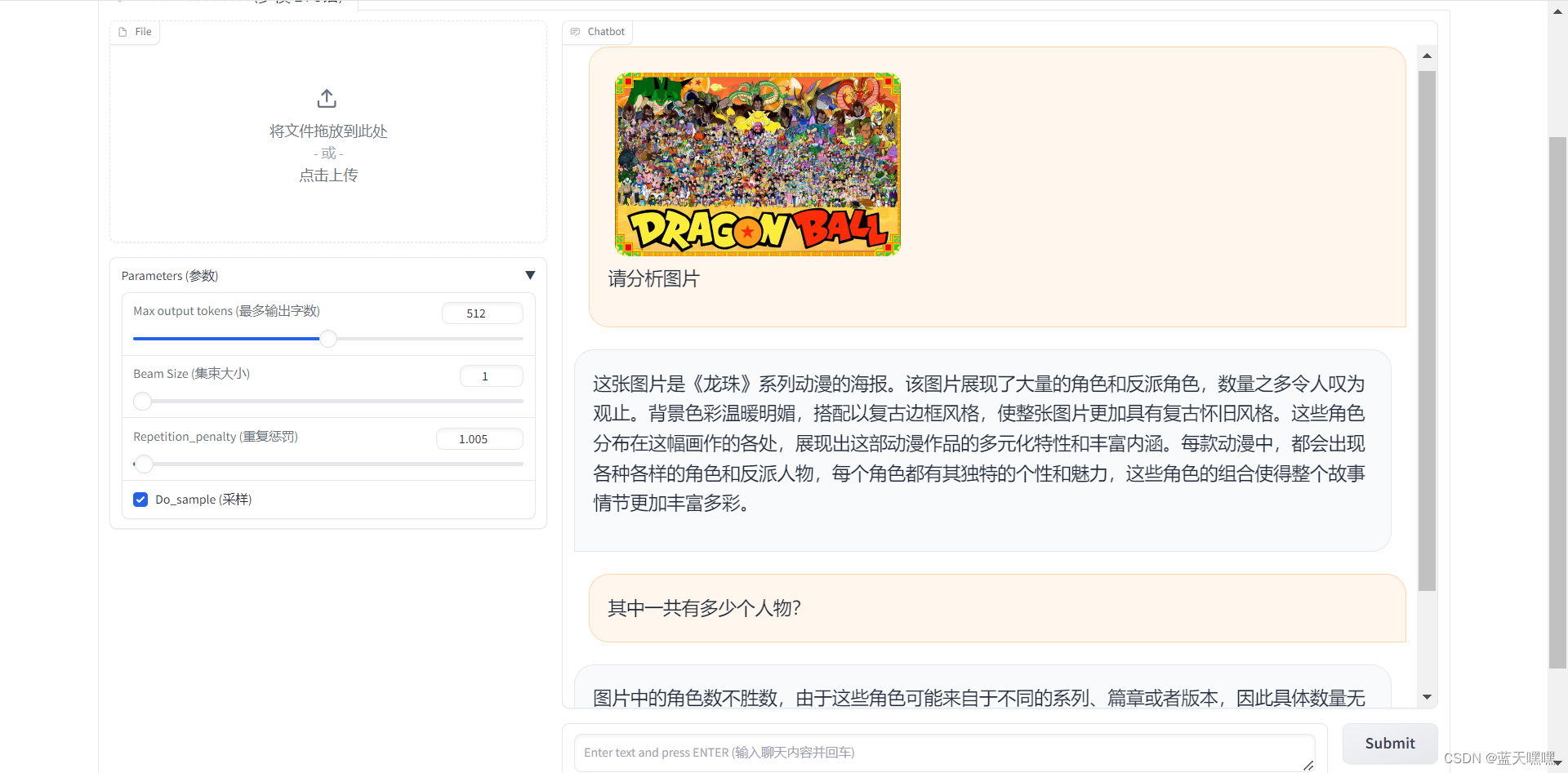
Task: Click the textbox resize handle icon
Action: (x=1308, y=765)
